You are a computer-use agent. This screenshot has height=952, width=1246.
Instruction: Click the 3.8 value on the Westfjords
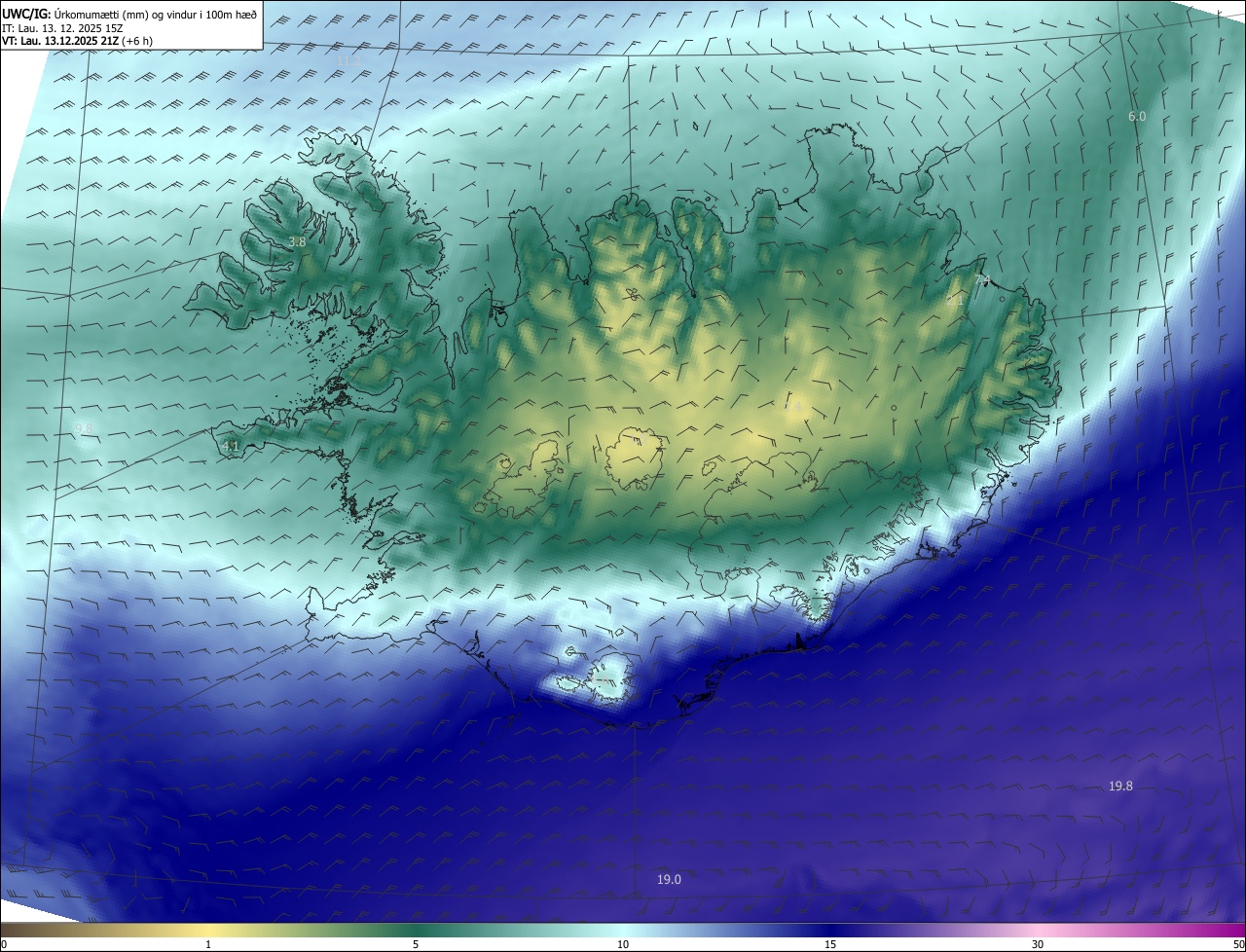click(x=297, y=242)
